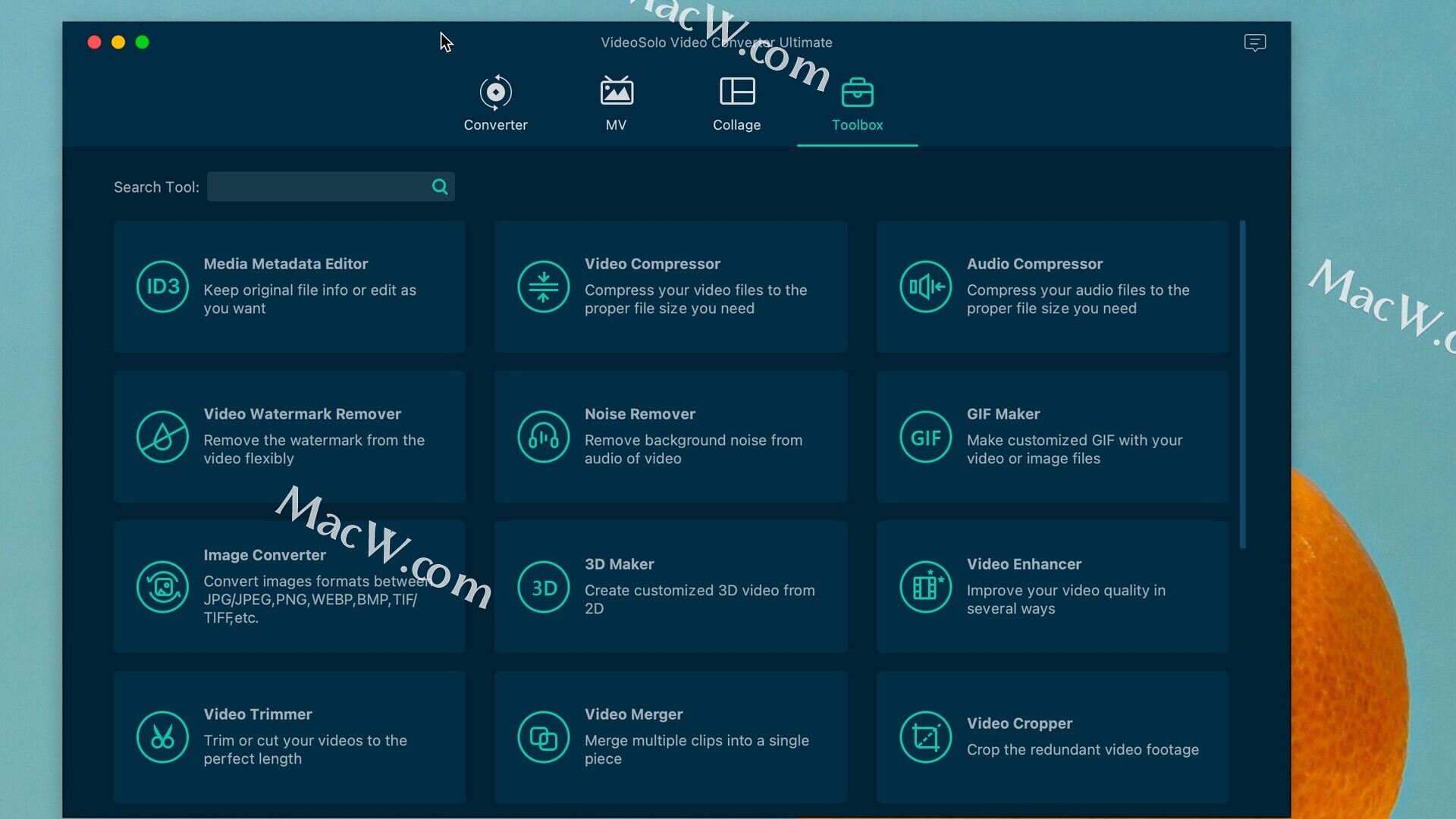Click 'Compress your audio files' description

1078,300
